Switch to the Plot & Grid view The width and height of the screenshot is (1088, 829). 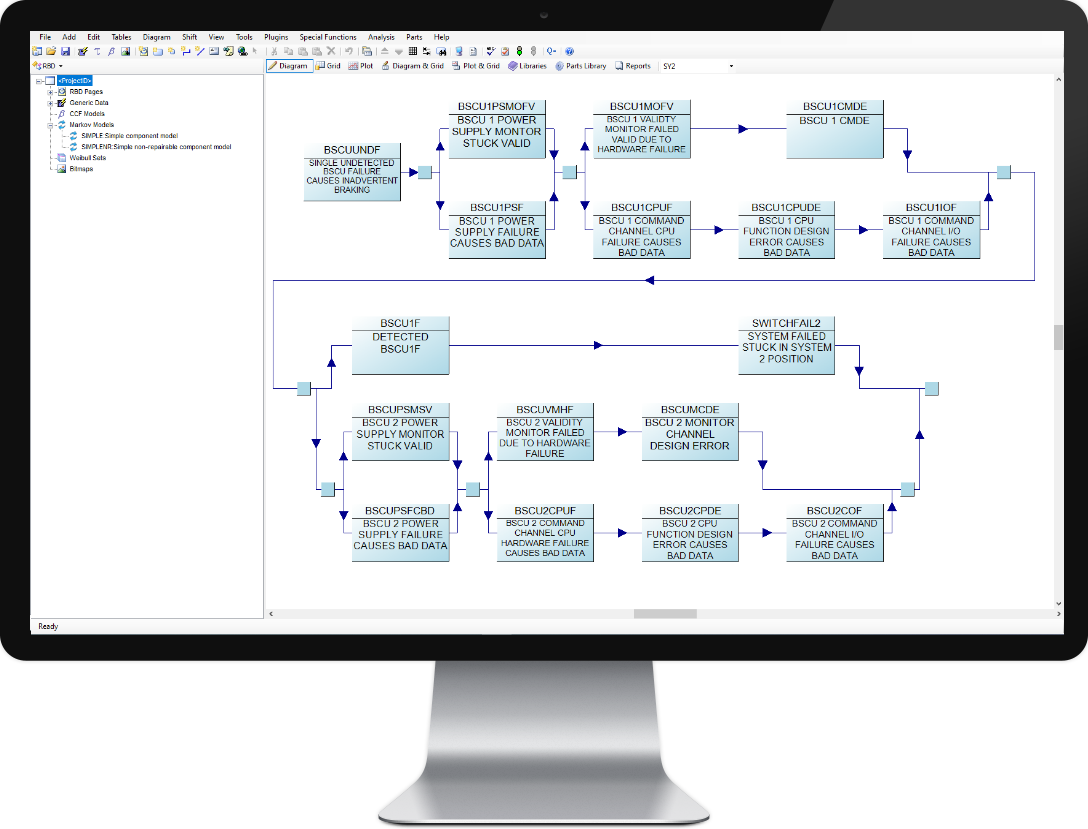click(476, 66)
